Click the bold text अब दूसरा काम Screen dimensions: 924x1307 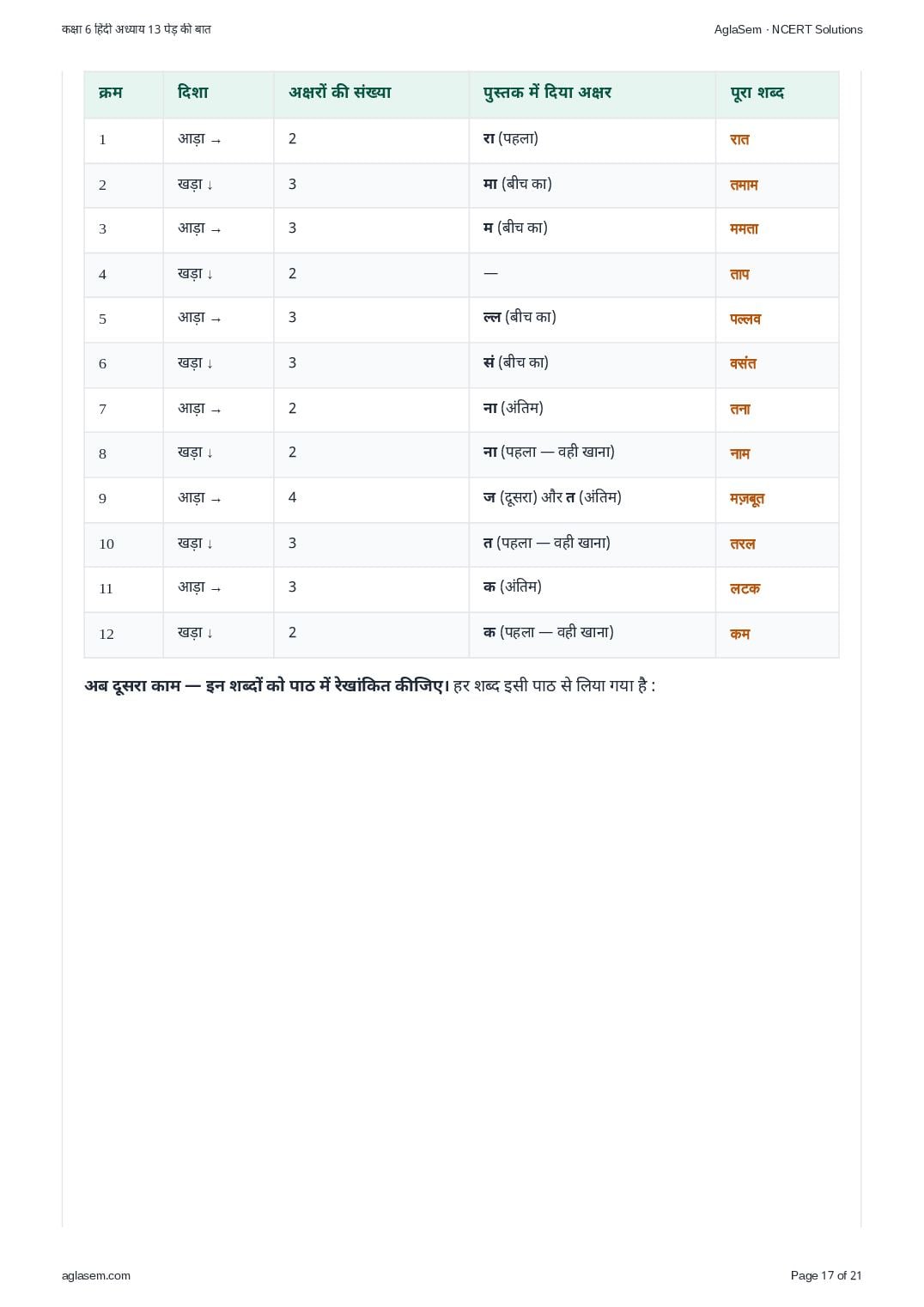click(132, 685)
